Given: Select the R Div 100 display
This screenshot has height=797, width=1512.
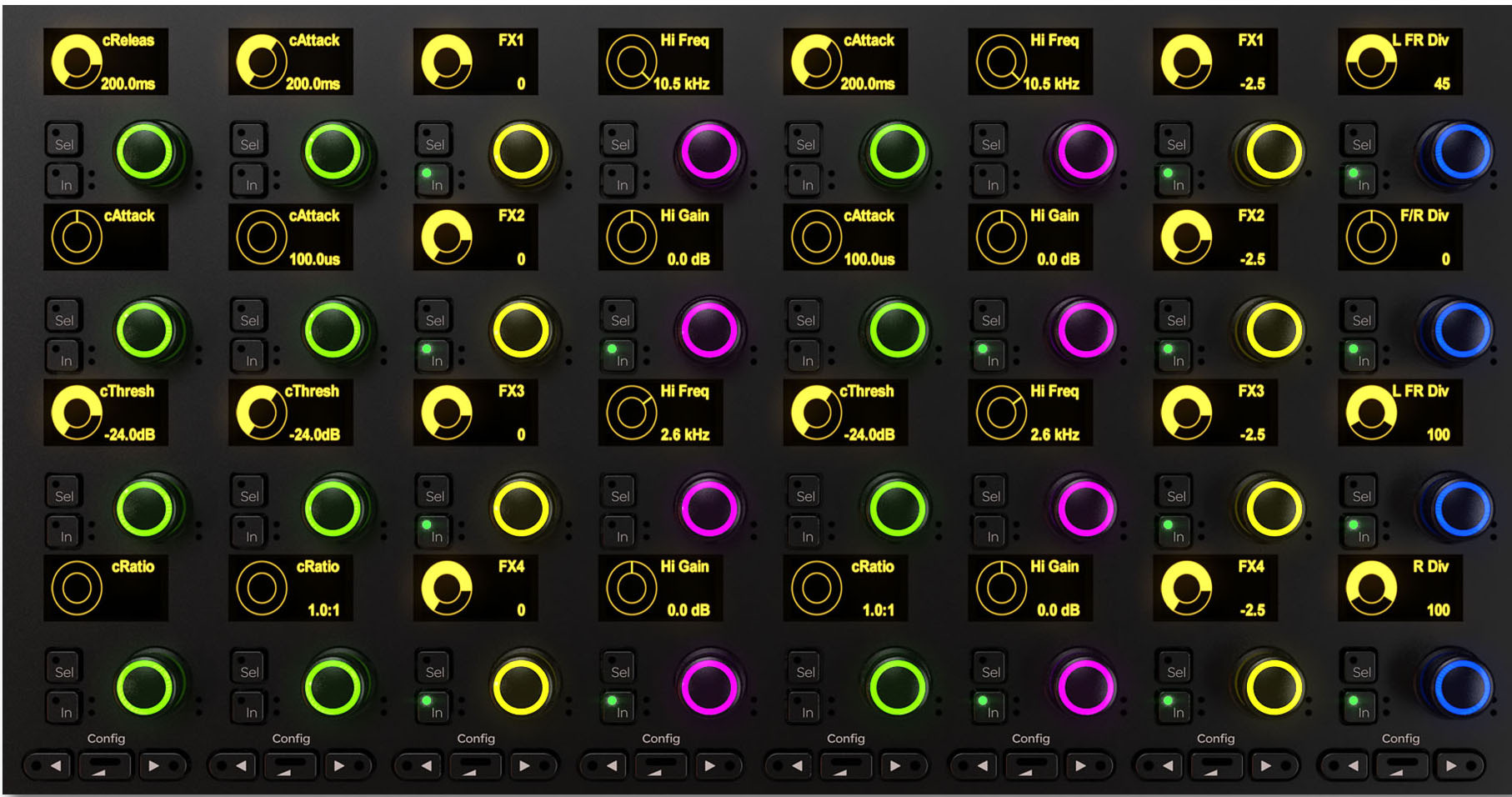Looking at the screenshot, I should tap(1400, 589).
